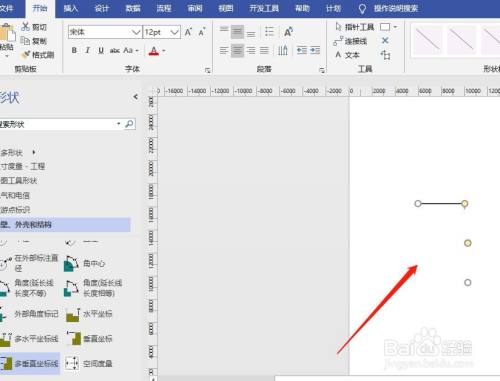Screen dimensions: 500x381
Task: Click the Copy (复制) icon
Action: tap(25, 41)
